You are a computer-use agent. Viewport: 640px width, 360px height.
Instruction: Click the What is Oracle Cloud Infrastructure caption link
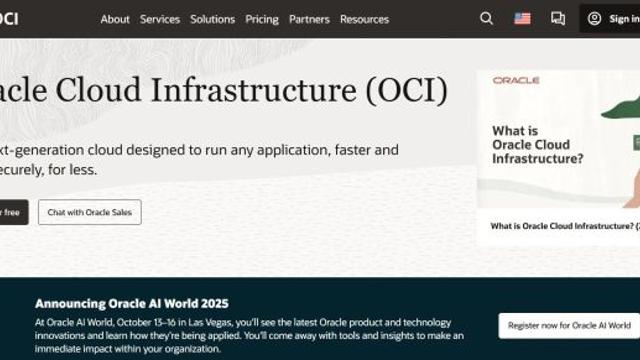pyautogui.click(x=565, y=226)
